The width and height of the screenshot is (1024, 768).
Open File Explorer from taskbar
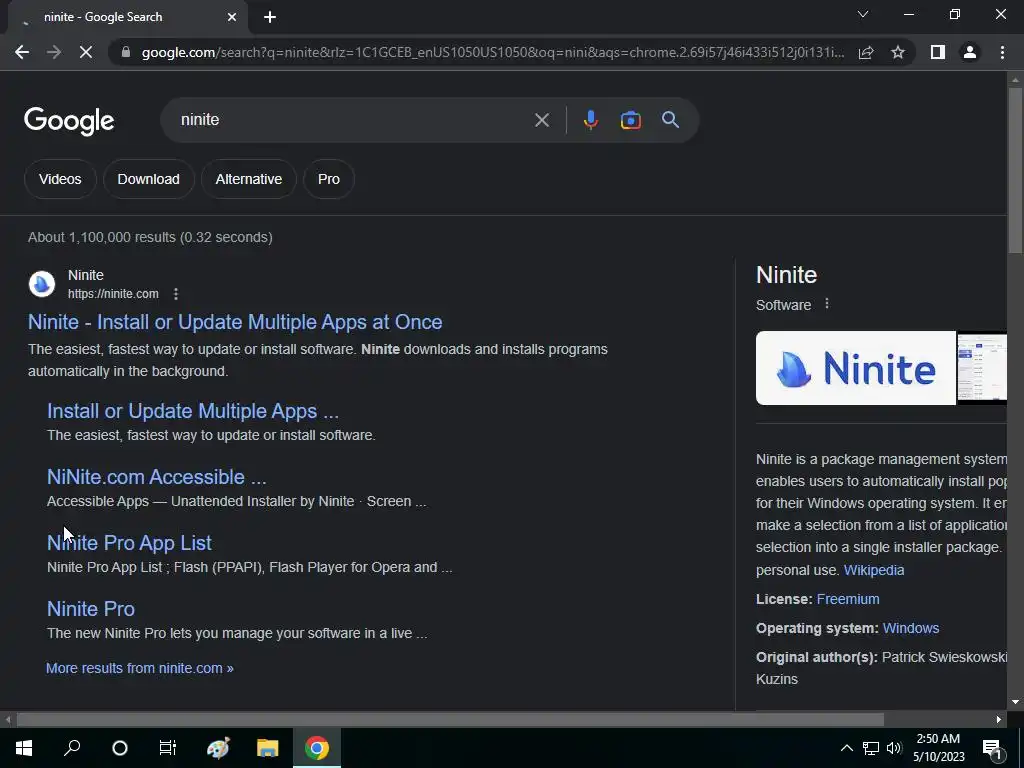[x=268, y=748]
